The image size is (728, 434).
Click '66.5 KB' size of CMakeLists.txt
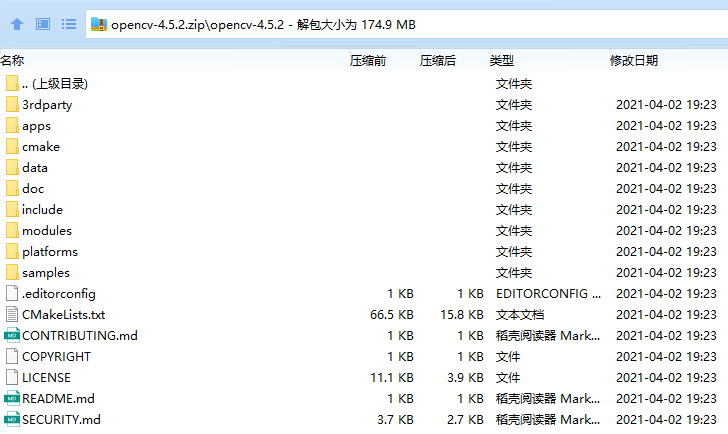pos(391,315)
